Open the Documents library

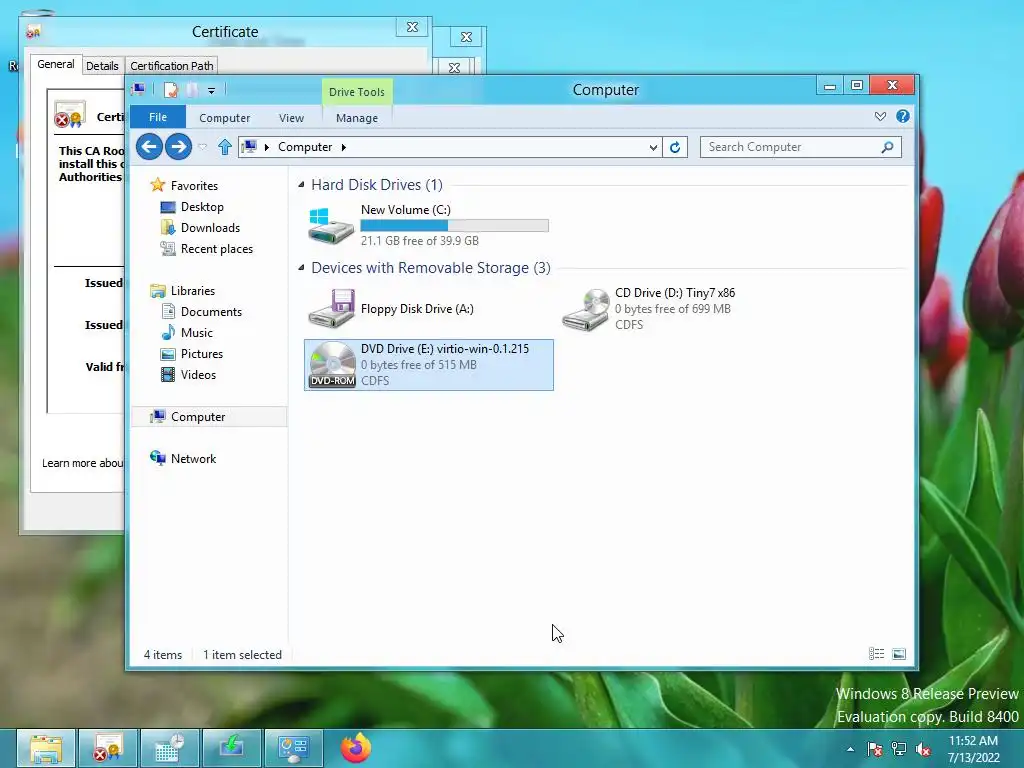point(211,312)
